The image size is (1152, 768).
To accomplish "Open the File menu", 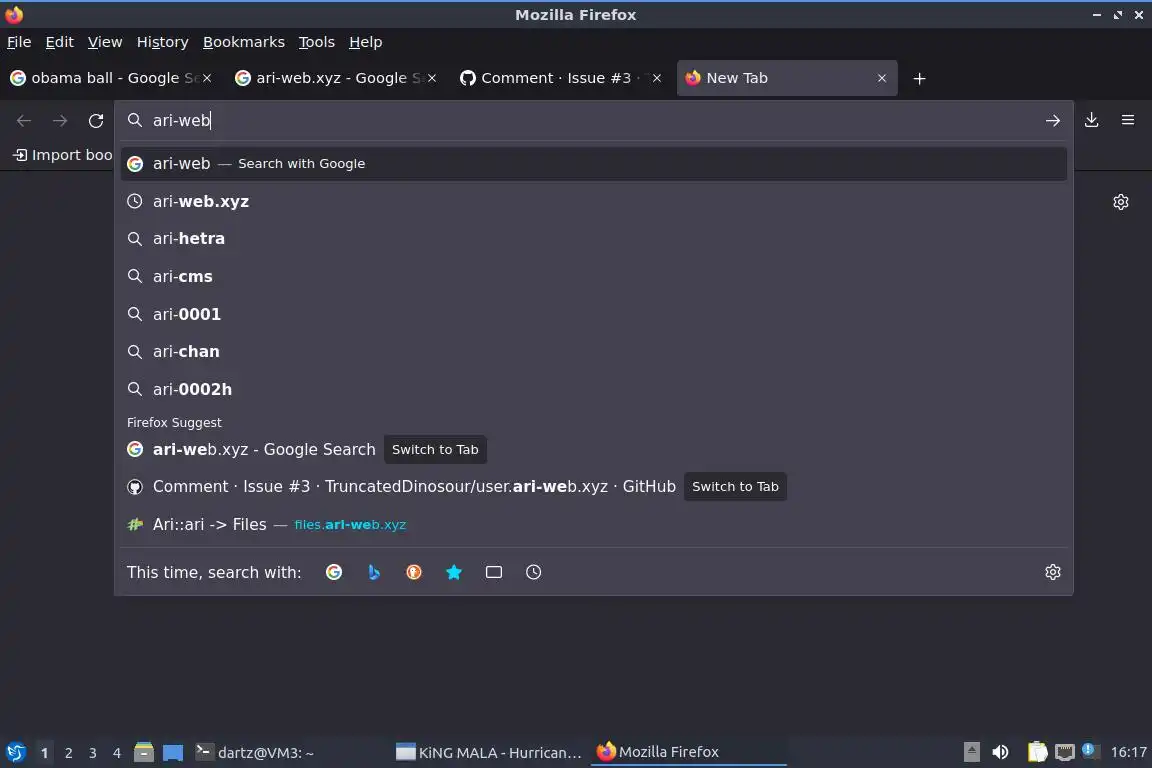I will click(x=19, y=42).
